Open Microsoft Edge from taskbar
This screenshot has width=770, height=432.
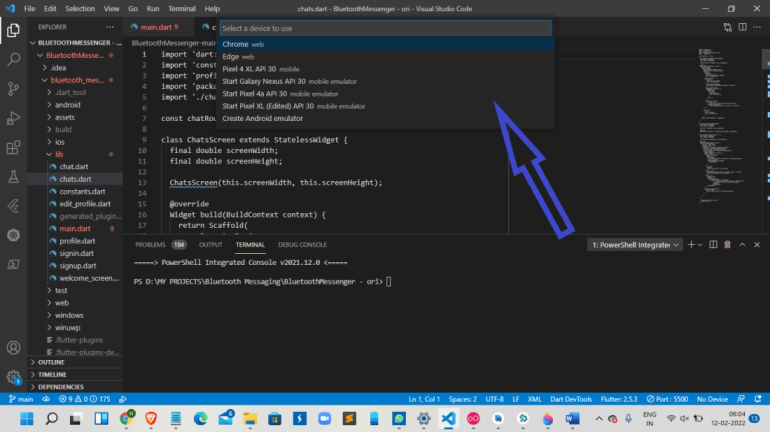pos(200,419)
